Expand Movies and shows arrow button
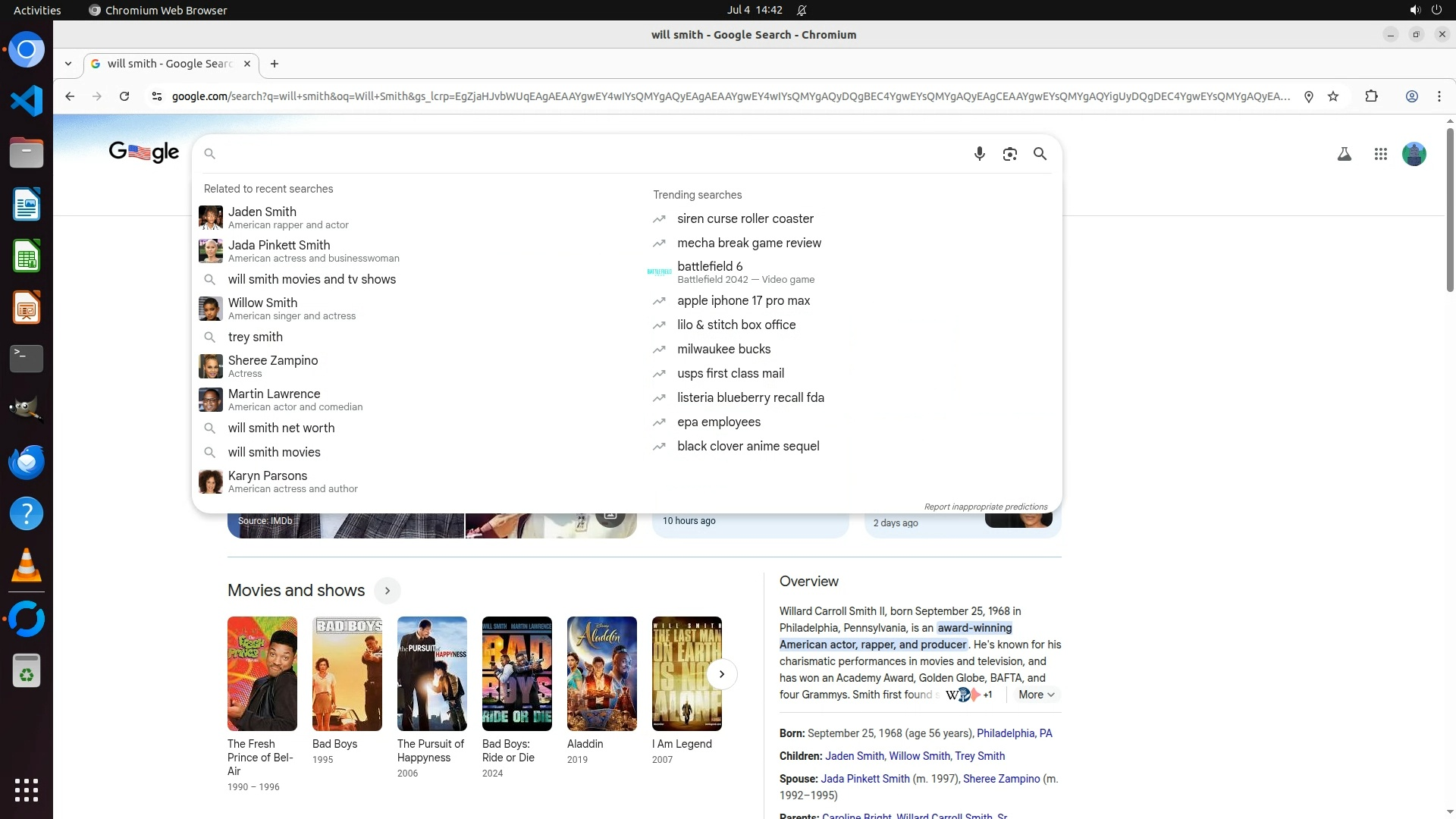This screenshot has width=1456, height=819. point(387,591)
